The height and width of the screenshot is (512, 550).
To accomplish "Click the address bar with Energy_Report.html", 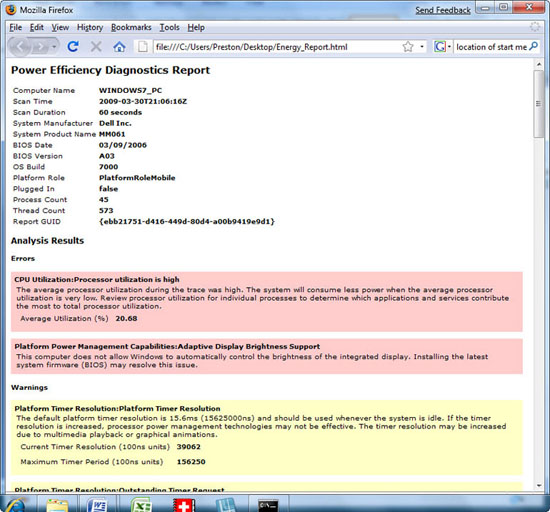I will [x=277, y=47].
